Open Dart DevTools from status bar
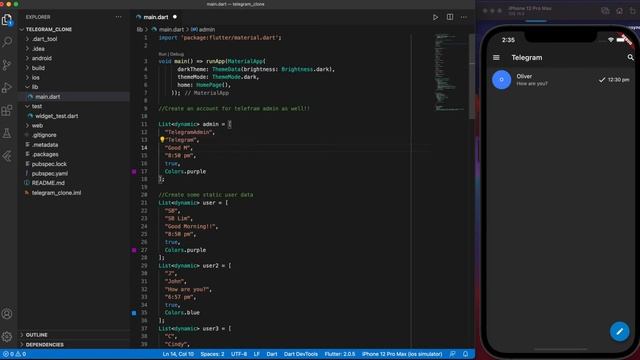Screen dimensions: 640x360 point(301,354)
